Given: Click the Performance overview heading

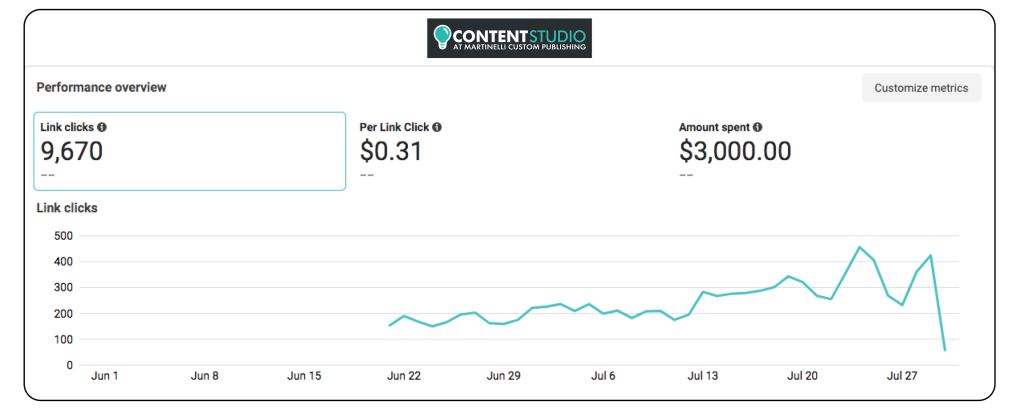Looking at the screenshot, I should [x=101, y=88].
